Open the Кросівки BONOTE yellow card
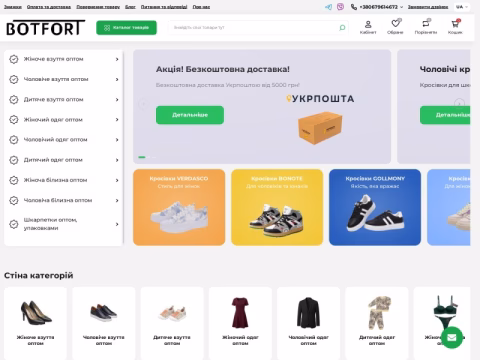The width and height of the screenshot is (480, 360). [277, 207]
